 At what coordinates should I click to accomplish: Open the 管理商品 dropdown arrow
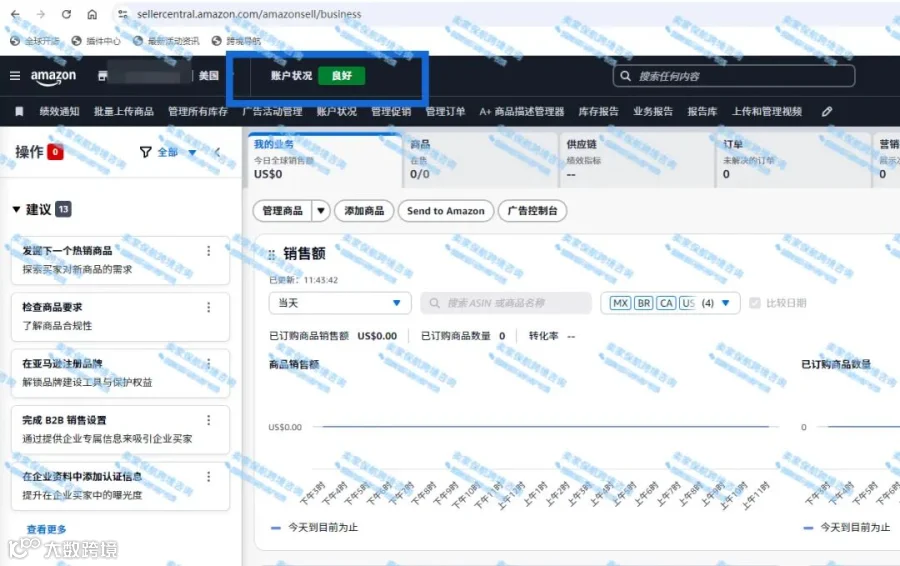click(x=321, y=211)
